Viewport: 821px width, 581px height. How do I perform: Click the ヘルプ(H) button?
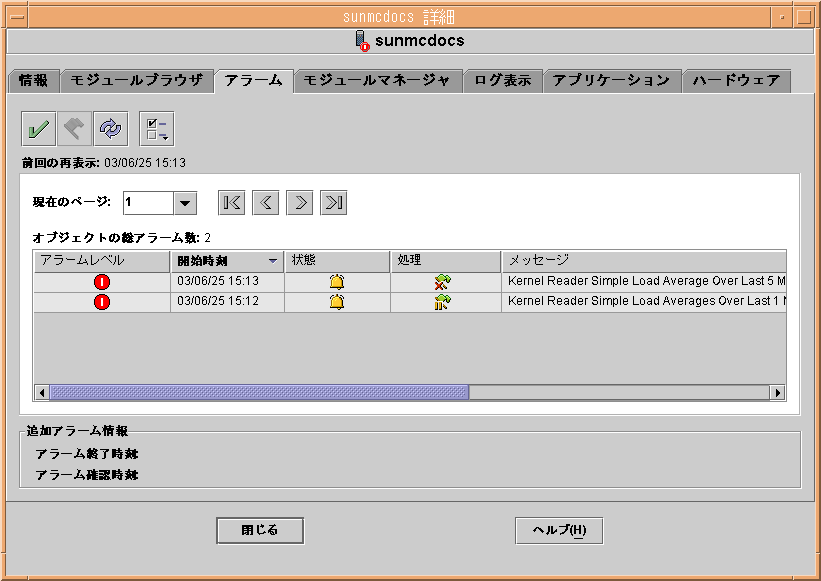(x=559, y=531)
